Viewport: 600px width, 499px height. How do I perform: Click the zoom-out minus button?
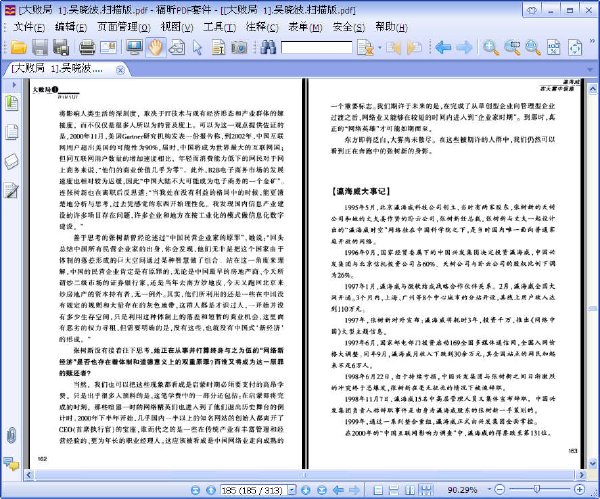coord(499,489)
